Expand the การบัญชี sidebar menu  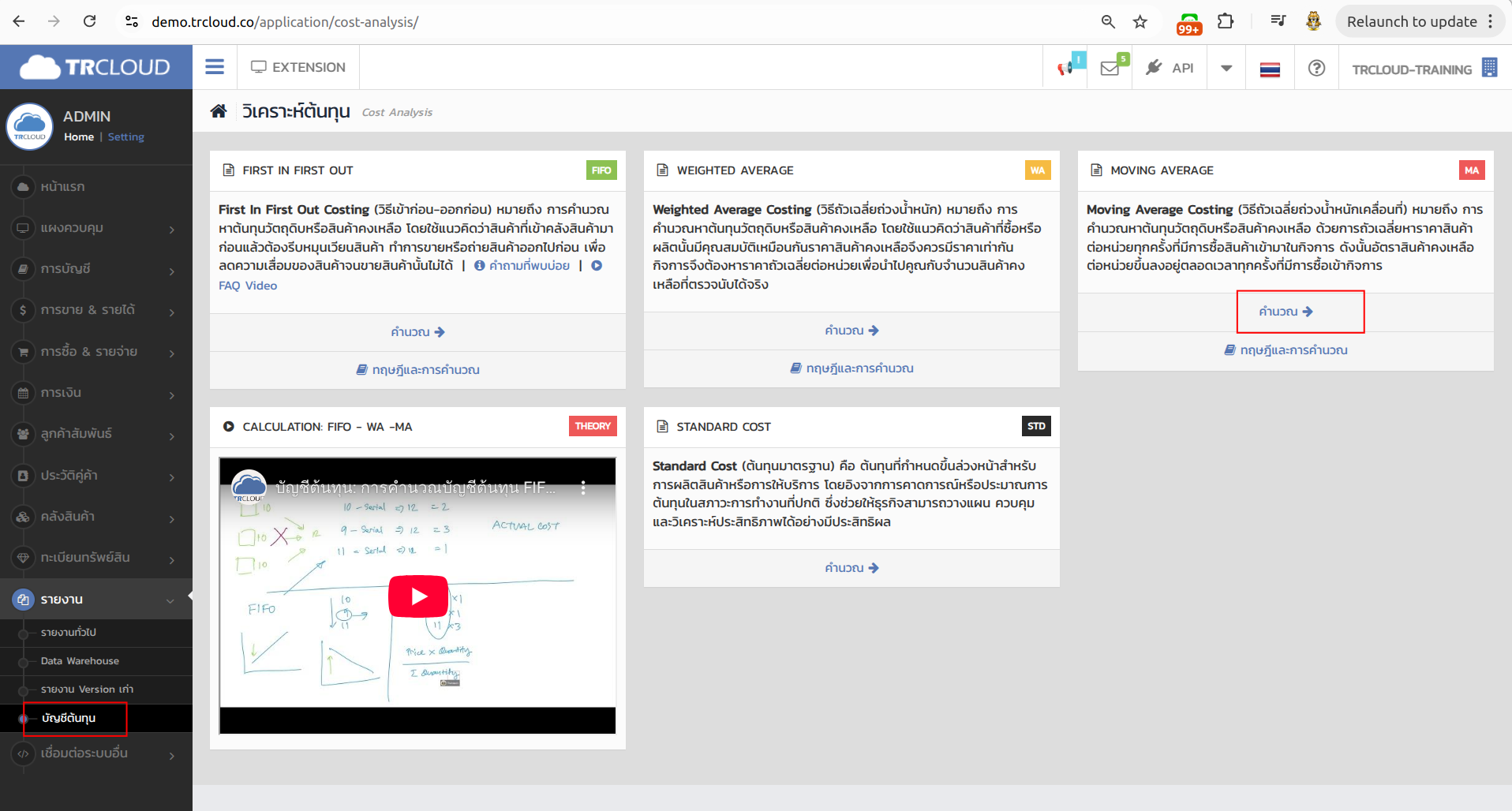(96, 269)
